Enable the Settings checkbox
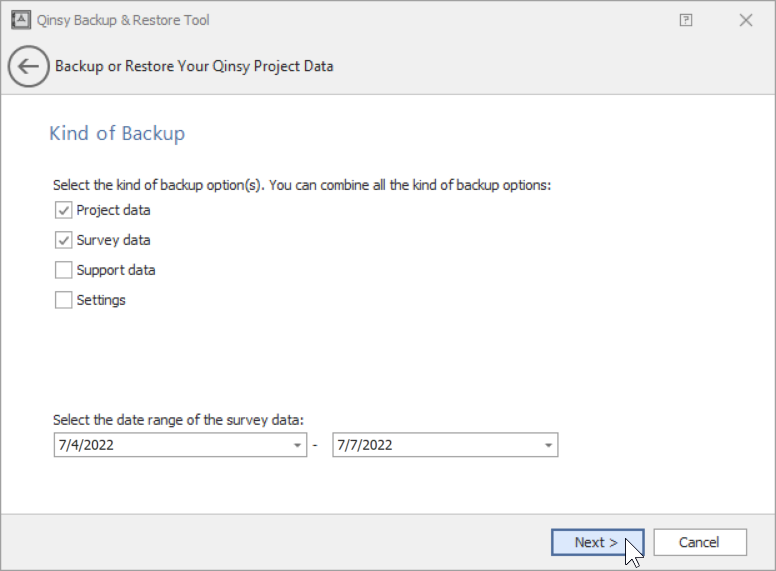Viewport: 776px width, 571px height. click(x=64, y=300)
